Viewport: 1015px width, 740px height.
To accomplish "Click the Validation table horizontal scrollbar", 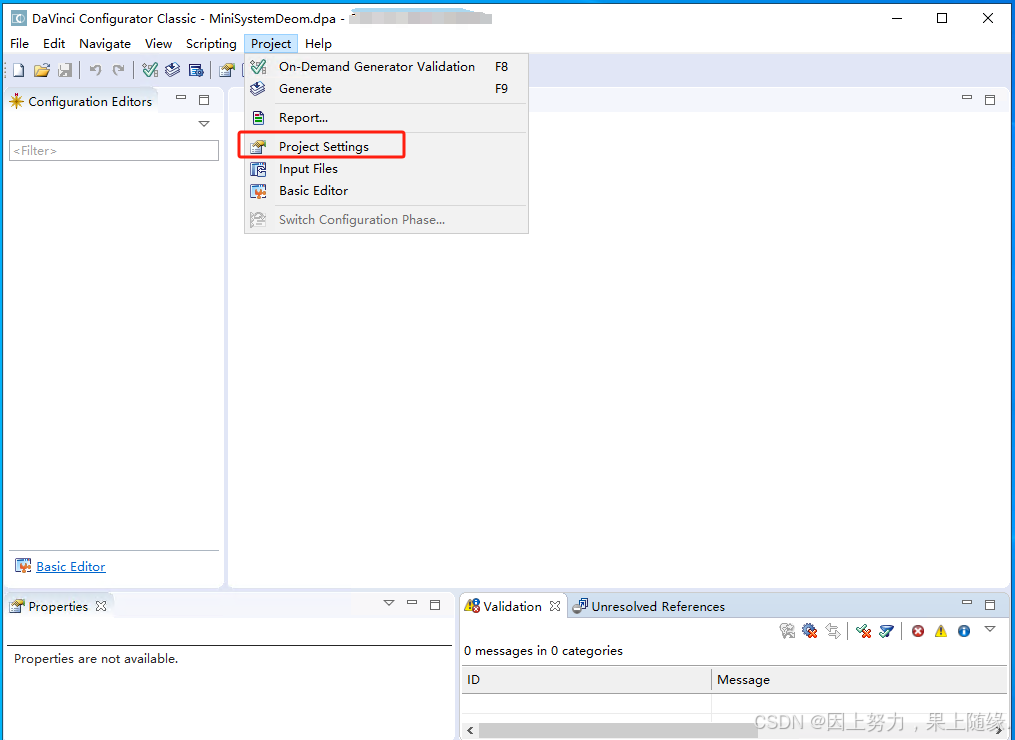I will click(618, 730).
